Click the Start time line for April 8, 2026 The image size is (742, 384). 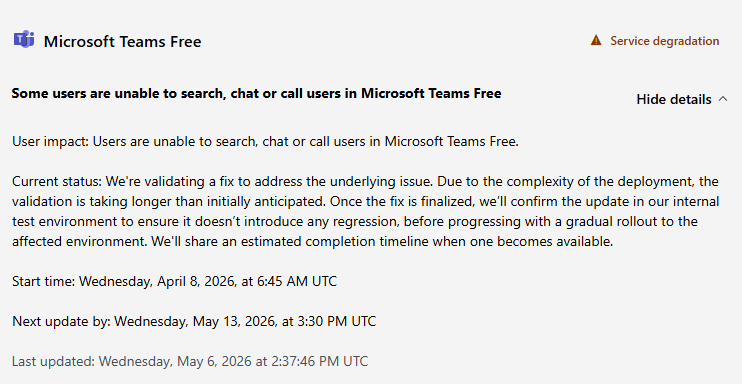175,281
